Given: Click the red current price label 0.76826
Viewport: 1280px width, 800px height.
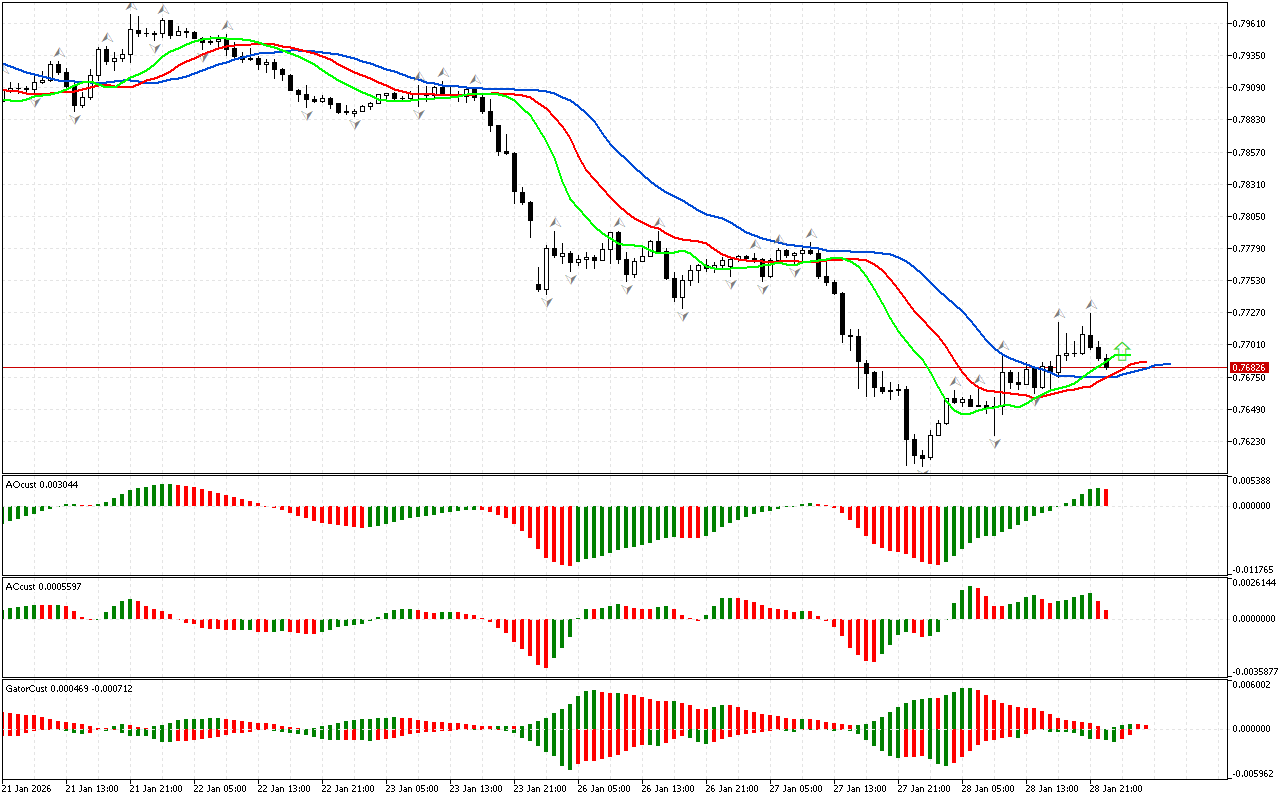Looking at the screenshot, I should point(1249,368).
